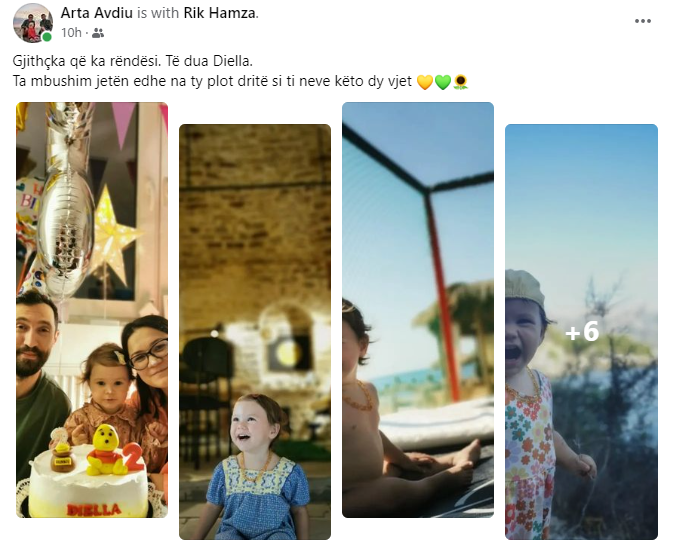Open the three-dot post options menu
The width and height of the screenshot is (675, 550).
[642, 21]
